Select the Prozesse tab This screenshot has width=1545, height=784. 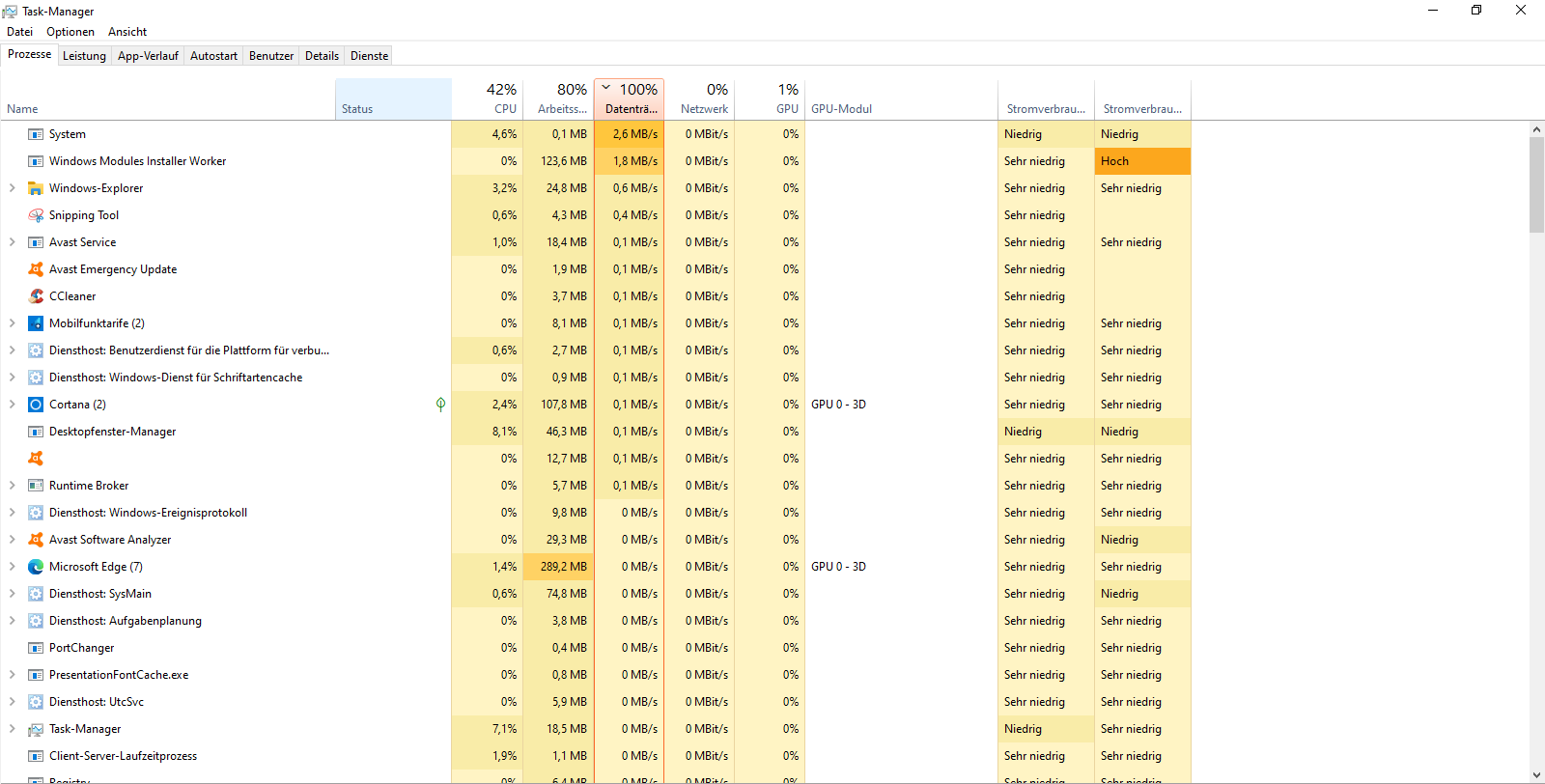click(x=29, y=54)
